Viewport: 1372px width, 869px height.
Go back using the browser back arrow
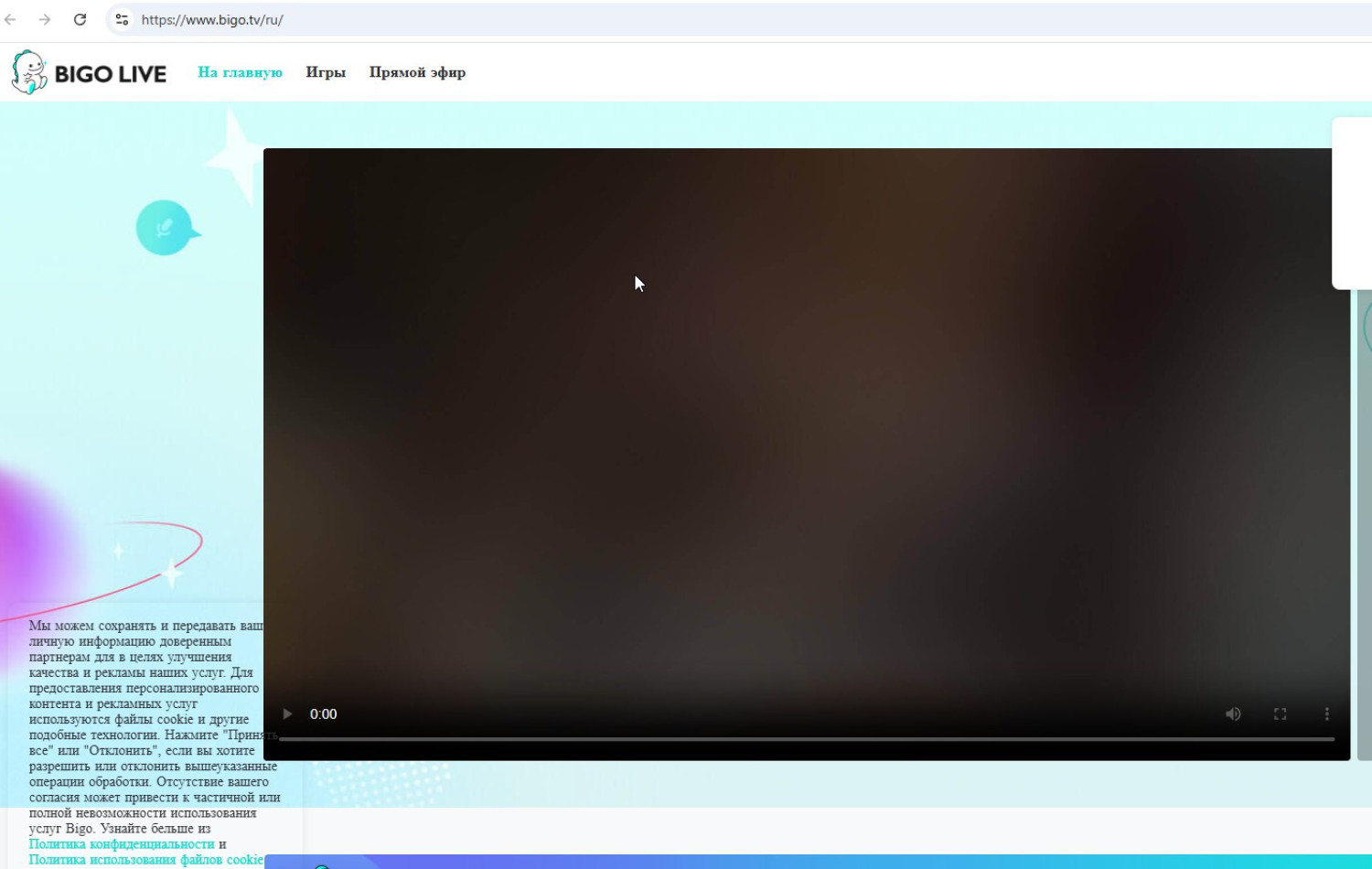[11, 19]
